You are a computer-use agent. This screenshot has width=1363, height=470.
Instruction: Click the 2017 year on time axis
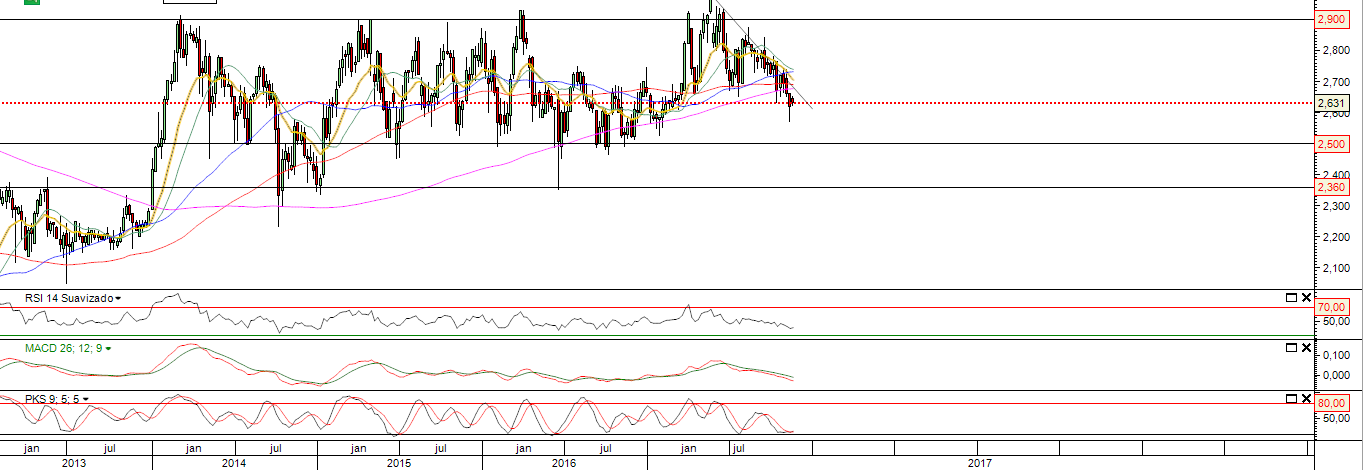pos(980,463)
